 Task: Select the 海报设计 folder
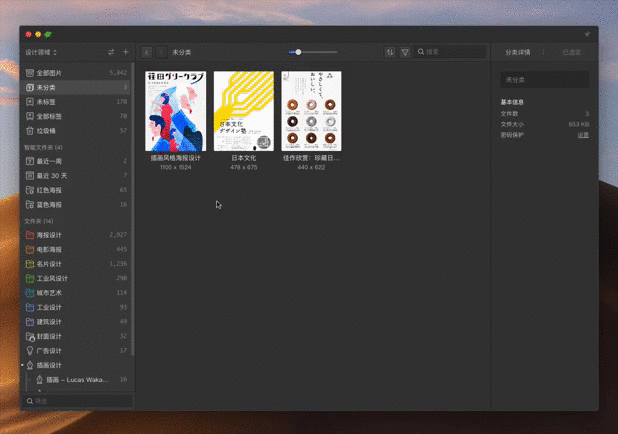tap(49, 235)
